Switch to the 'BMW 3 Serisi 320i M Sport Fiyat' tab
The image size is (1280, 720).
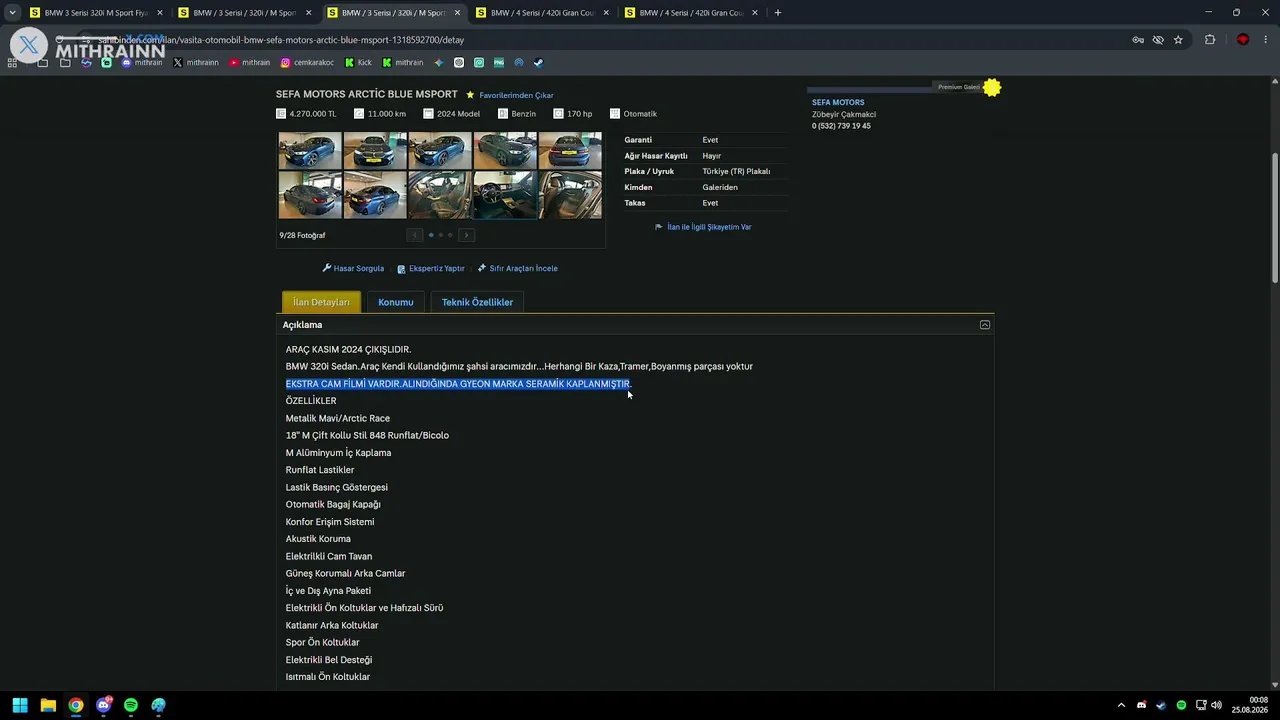coord(95,13)
